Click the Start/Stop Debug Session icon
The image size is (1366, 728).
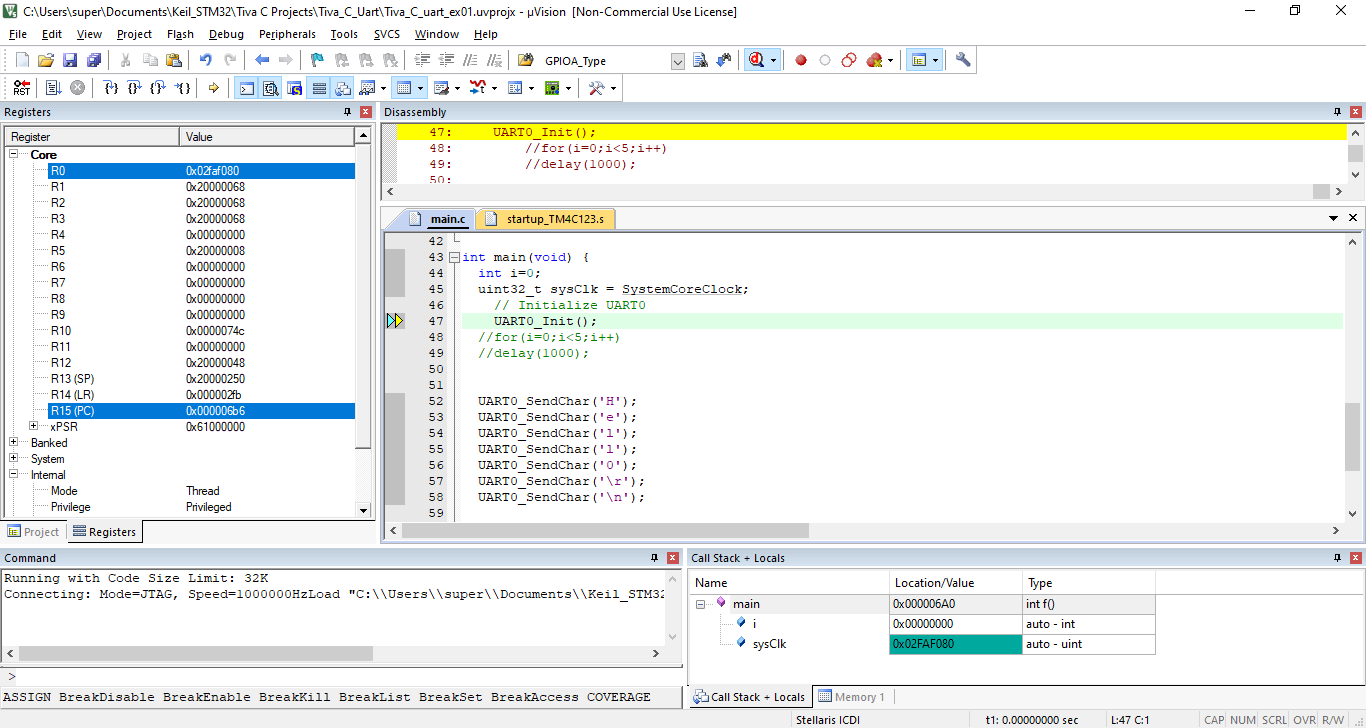pos(756,60)
